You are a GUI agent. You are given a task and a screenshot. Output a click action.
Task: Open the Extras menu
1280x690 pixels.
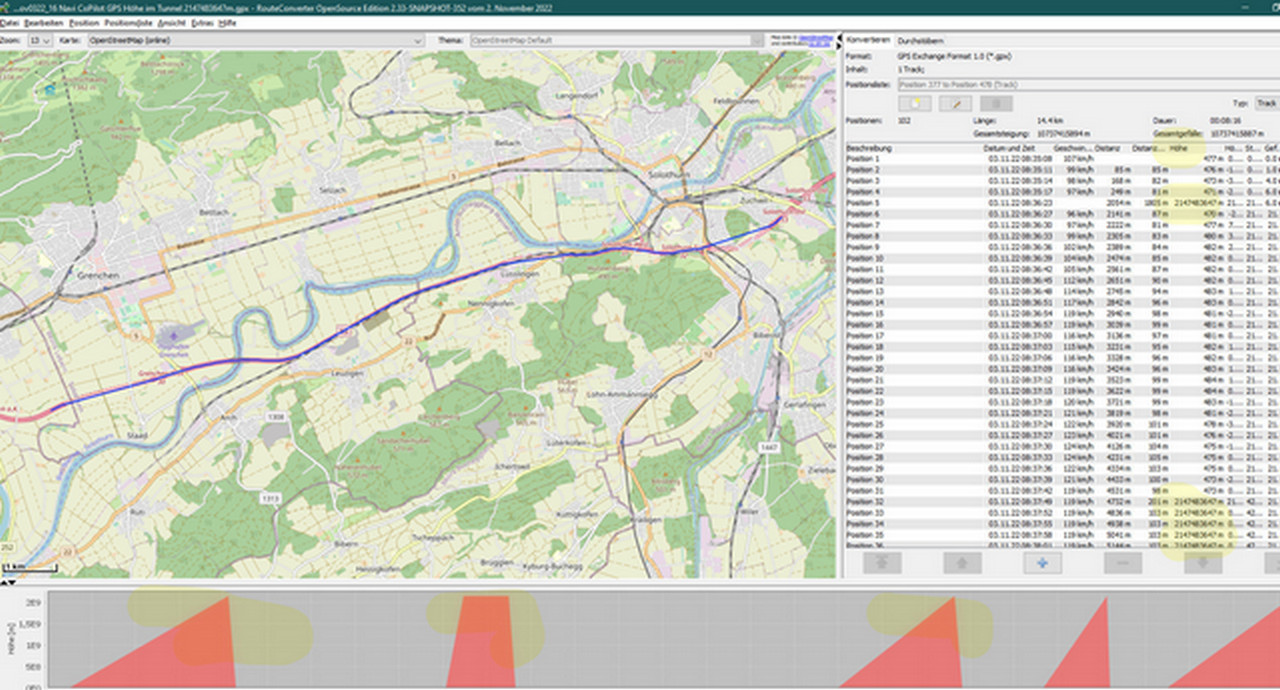[201, 22]
